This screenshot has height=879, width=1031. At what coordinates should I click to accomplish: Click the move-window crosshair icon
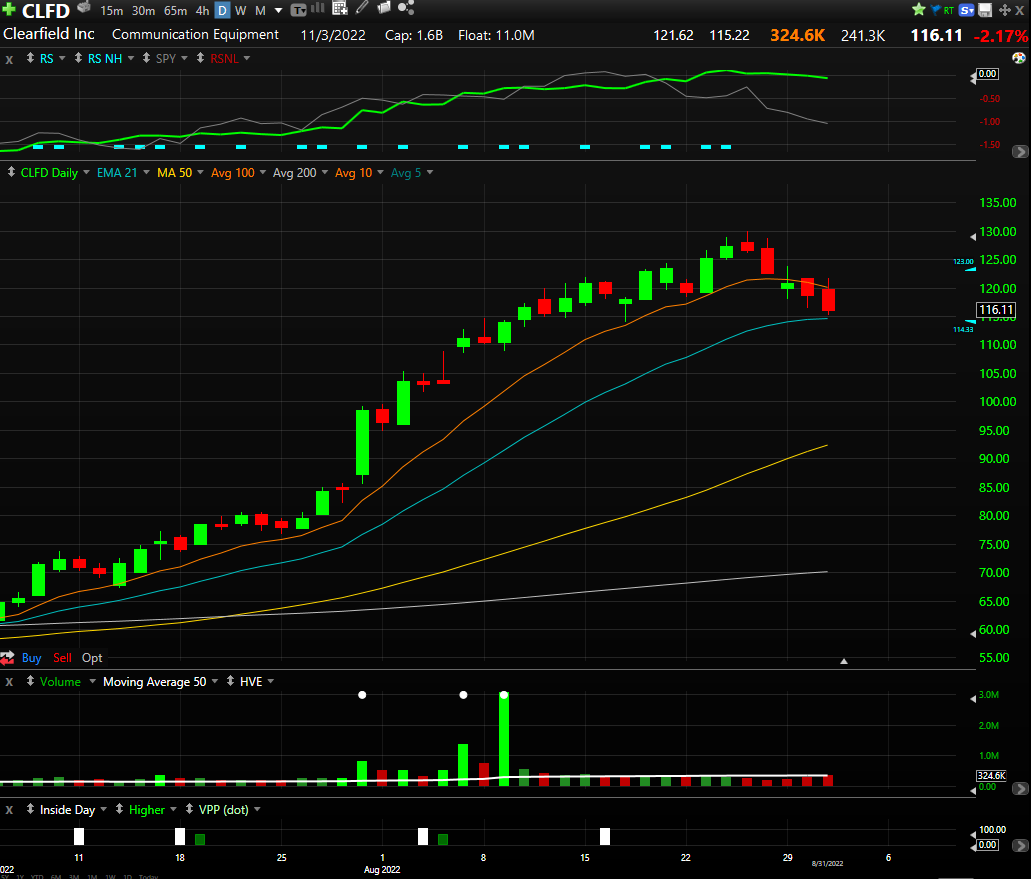coord(1005,10)
